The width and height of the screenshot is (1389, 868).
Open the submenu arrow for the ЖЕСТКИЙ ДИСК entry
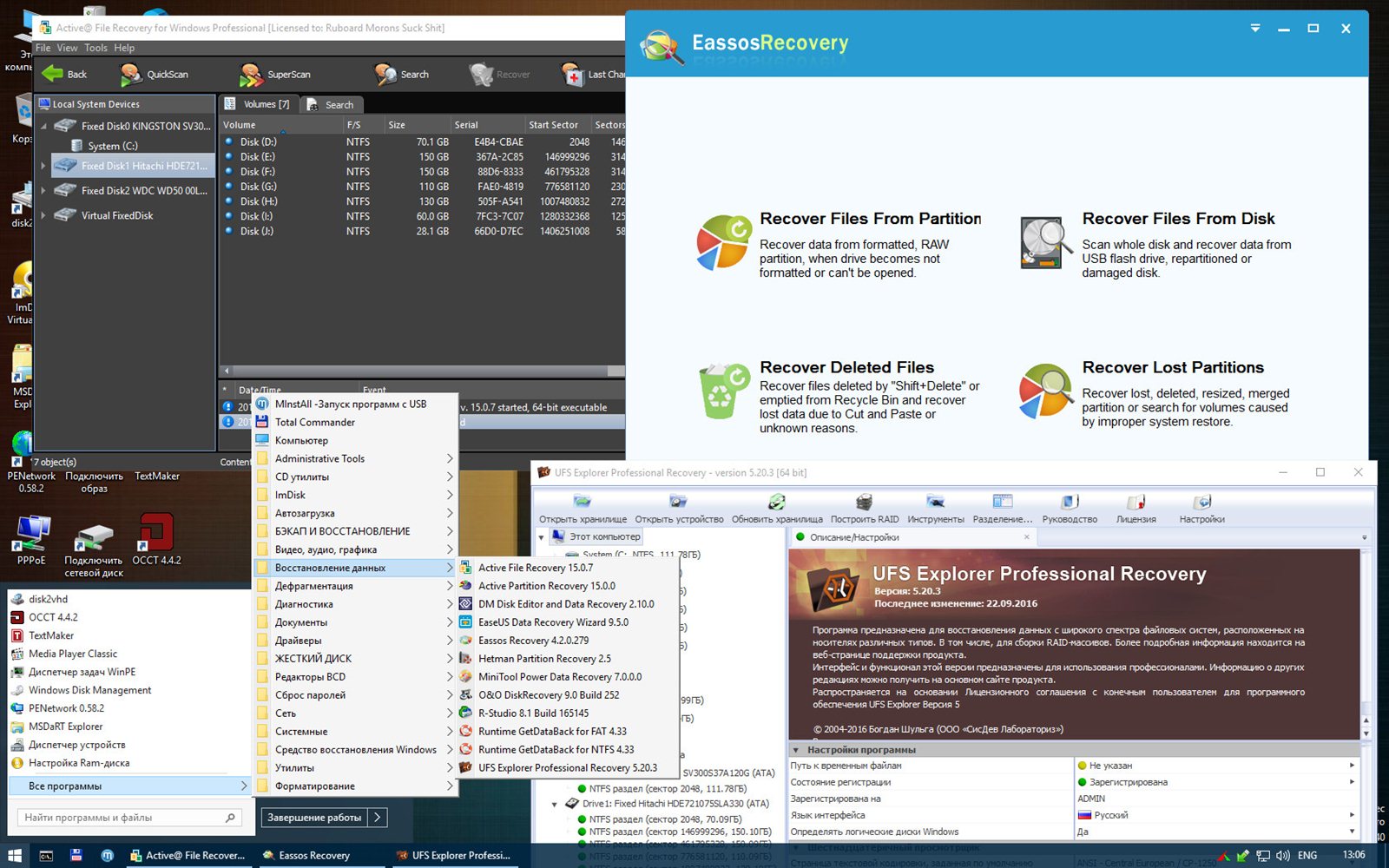pyautogui.click(x=450, y=659)
